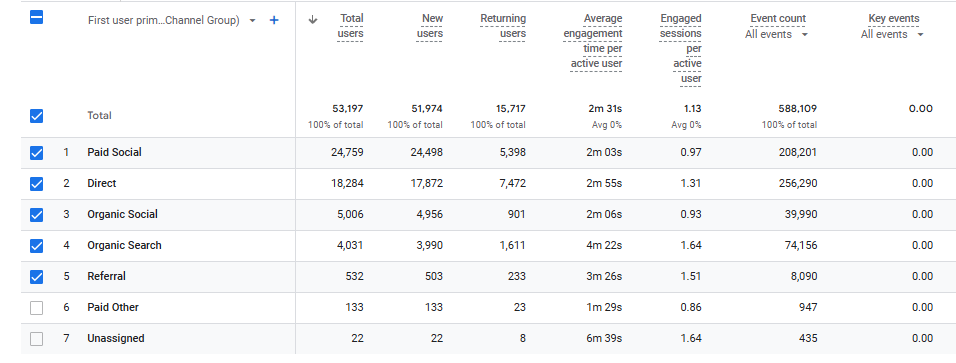
Task: Click total average engagement time 2m 31s
Action: click(x=606, y=109)
